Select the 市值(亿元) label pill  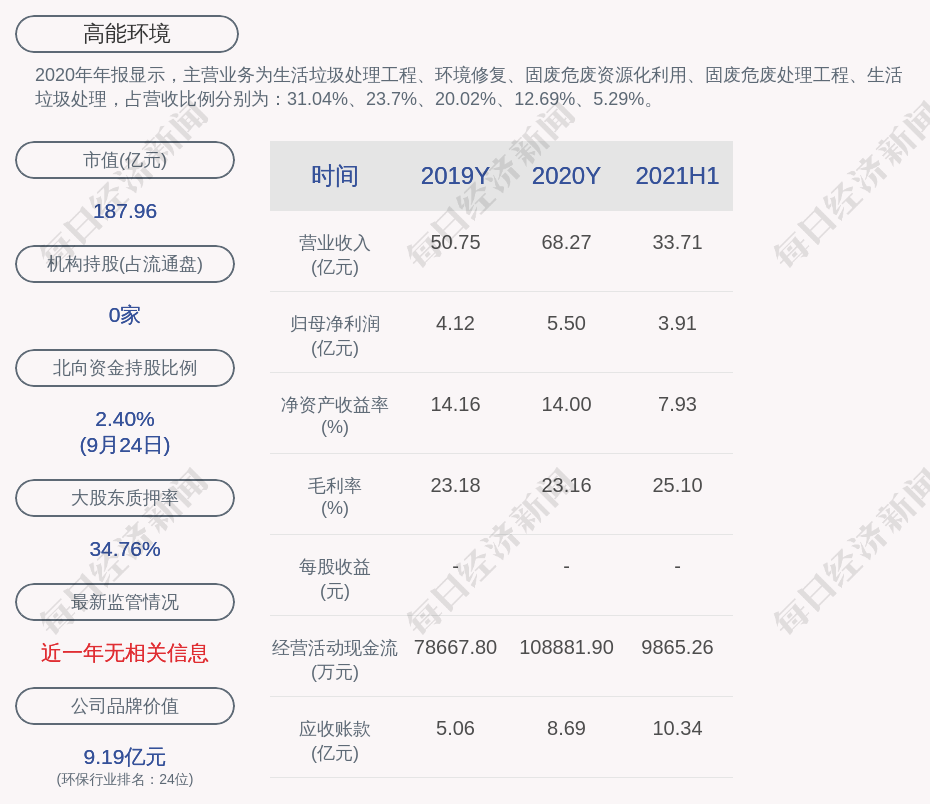coord(125,160)
